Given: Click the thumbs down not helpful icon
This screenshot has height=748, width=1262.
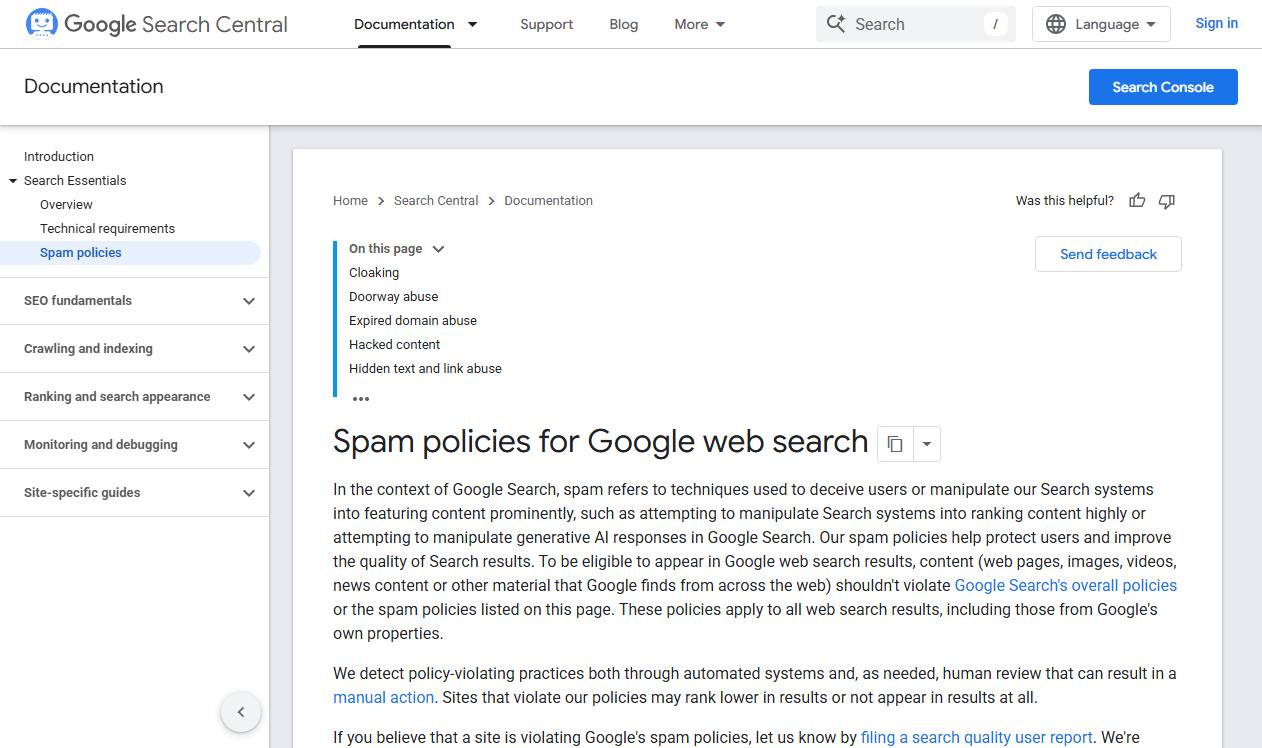Looking at the screenshot, I should click(x=1167, y=201).
